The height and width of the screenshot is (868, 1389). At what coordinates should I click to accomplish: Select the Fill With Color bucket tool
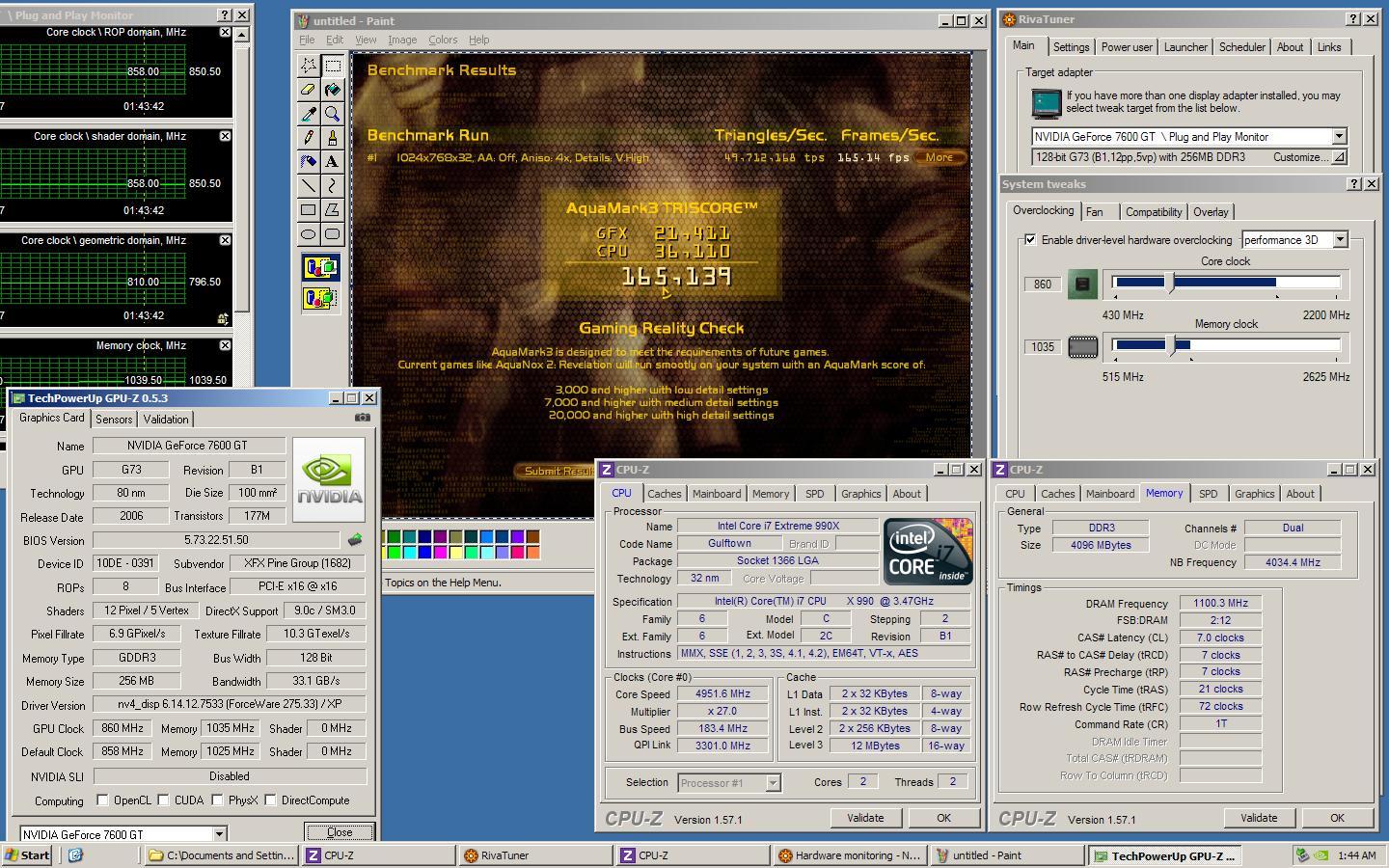pos(333,90)
